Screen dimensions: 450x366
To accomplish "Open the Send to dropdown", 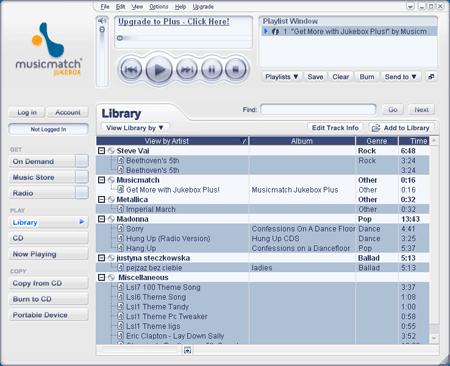I will [401, 77].
